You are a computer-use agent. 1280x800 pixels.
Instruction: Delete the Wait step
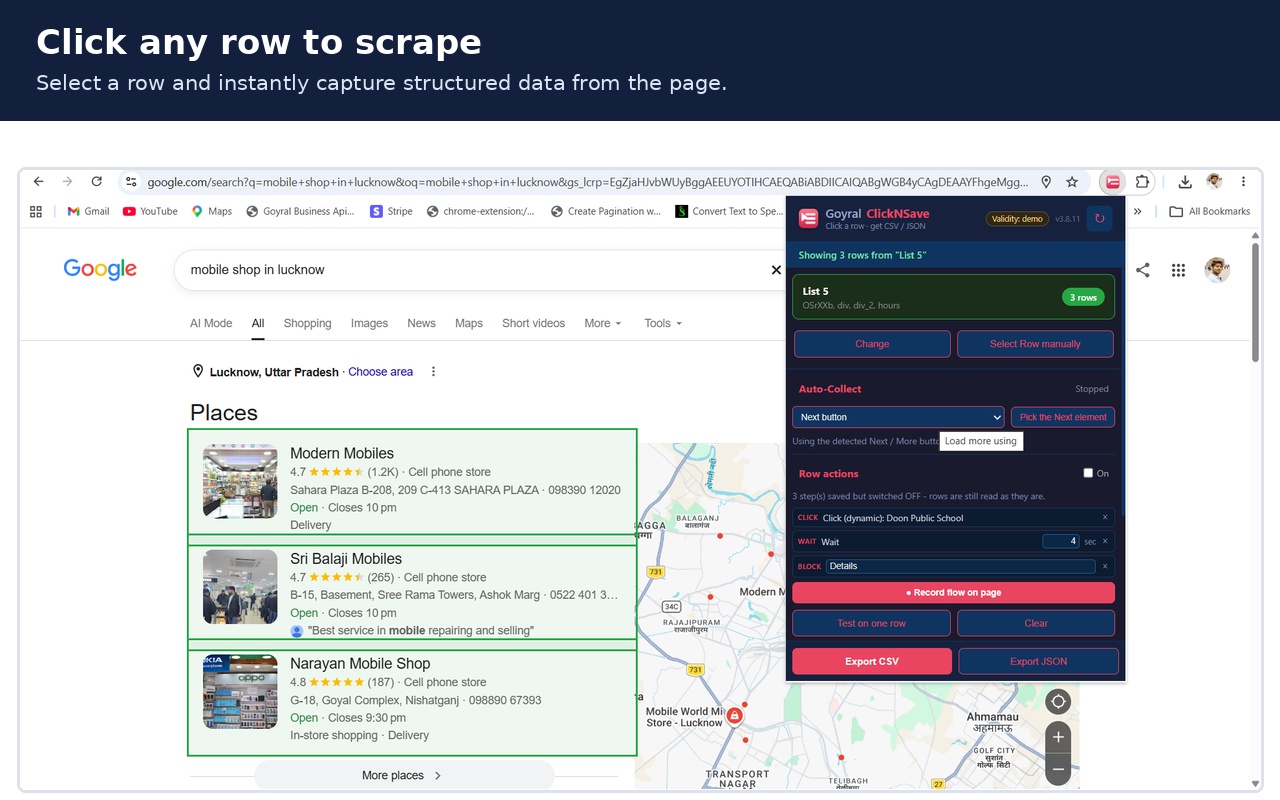1105,542
